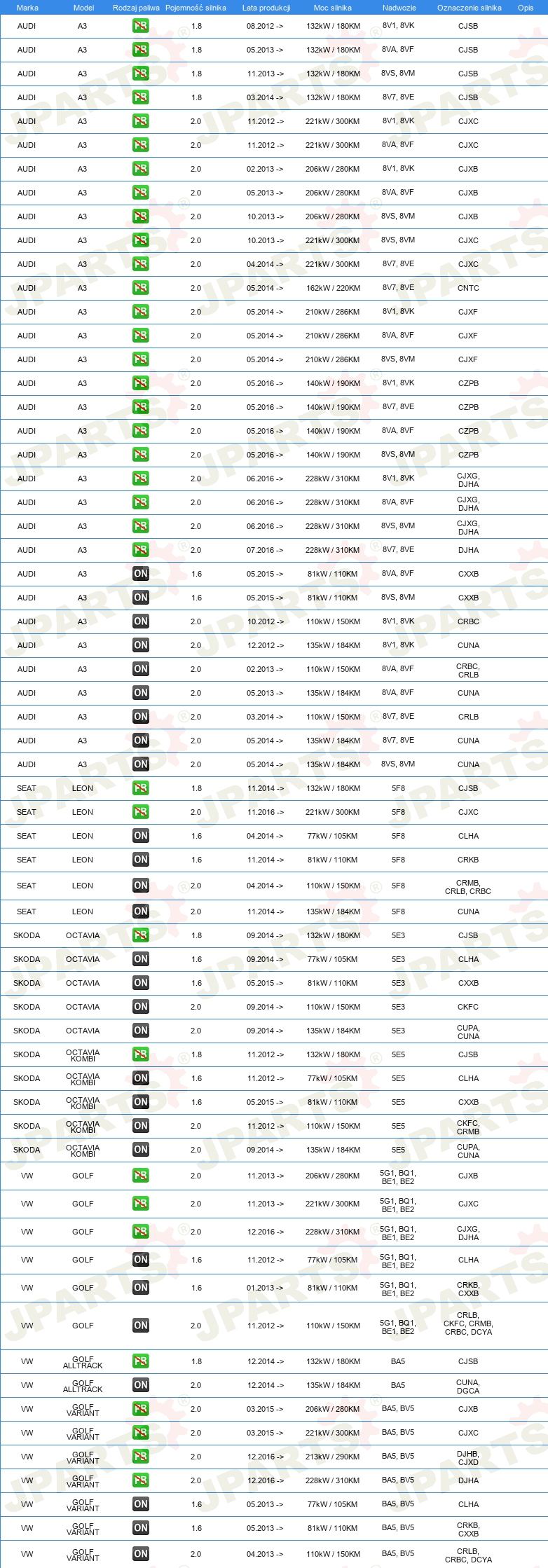Viewport: 548px width, 1568px height.
Task: Click PB icon in SKODA OCTAVIA 5E3 CJSB row
Action: click(140, 935)
